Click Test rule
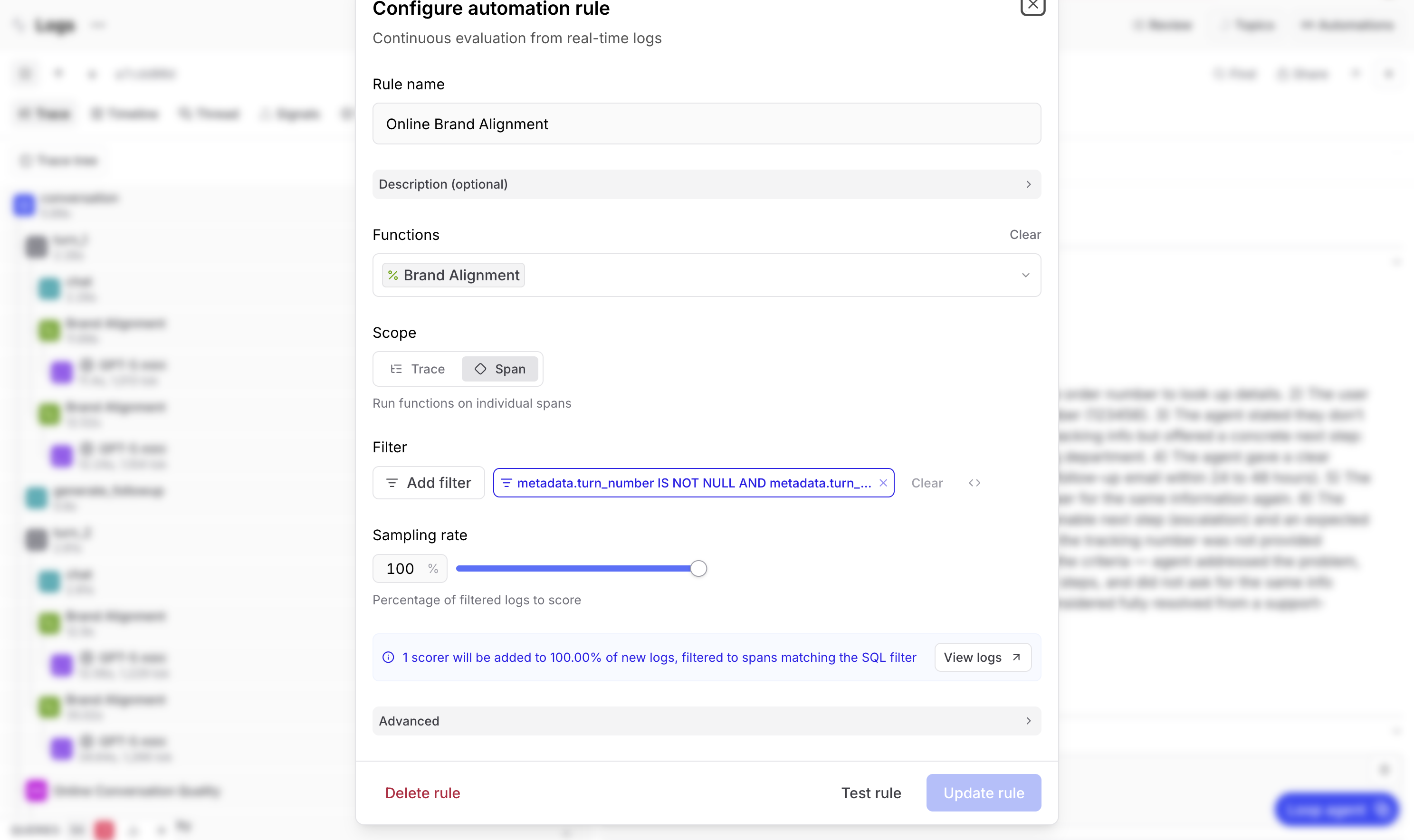1414x840 pixels. (x=871, y=793)
